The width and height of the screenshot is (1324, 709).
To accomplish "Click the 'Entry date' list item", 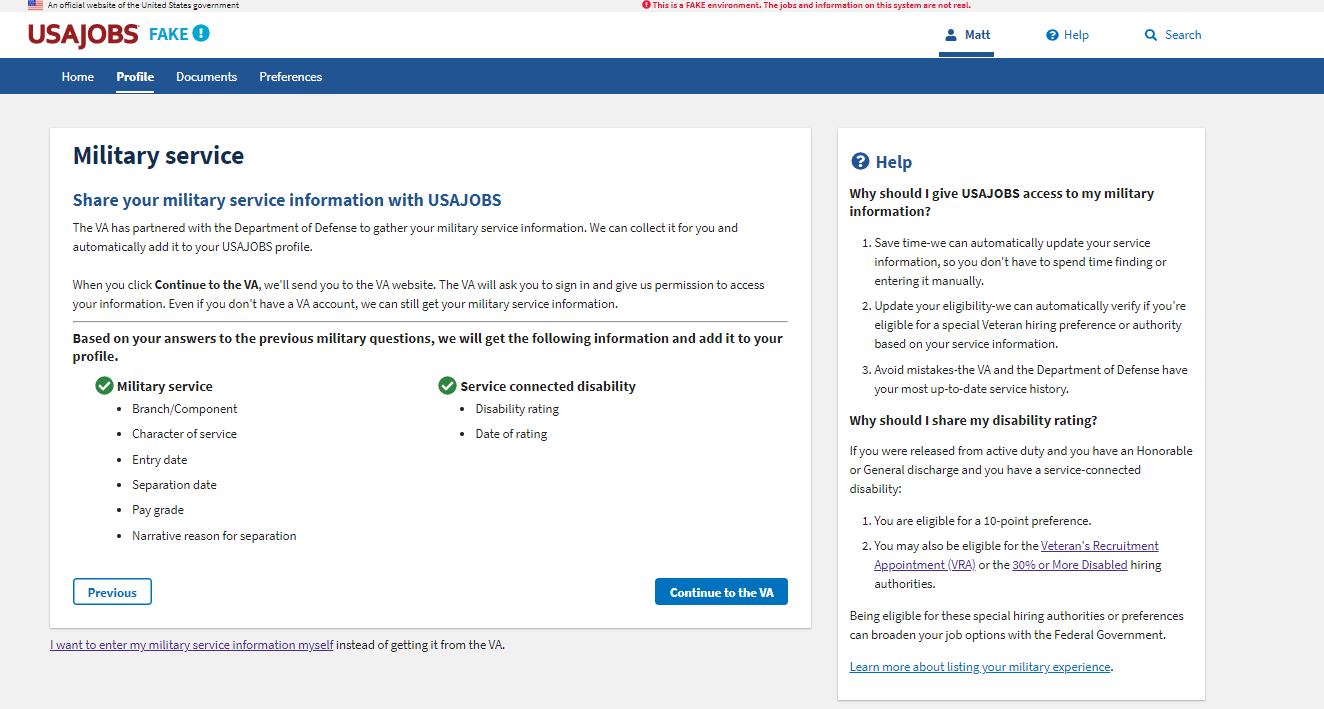I will coord(159,460).
